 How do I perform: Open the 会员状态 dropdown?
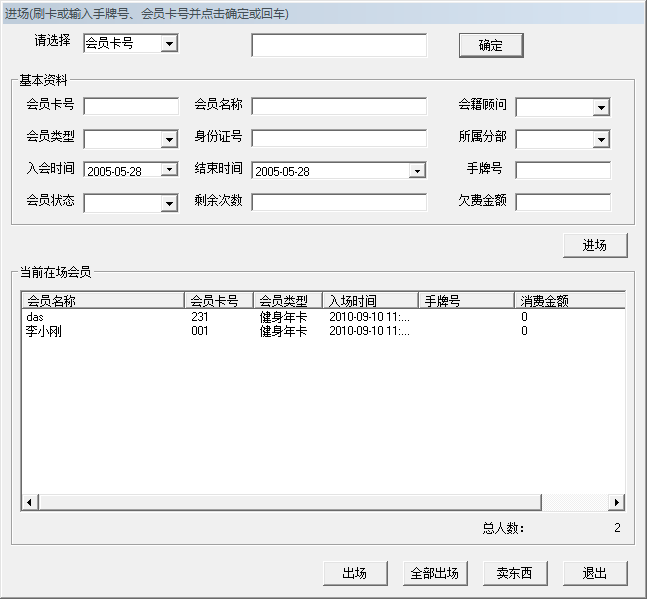click(169, 203)
